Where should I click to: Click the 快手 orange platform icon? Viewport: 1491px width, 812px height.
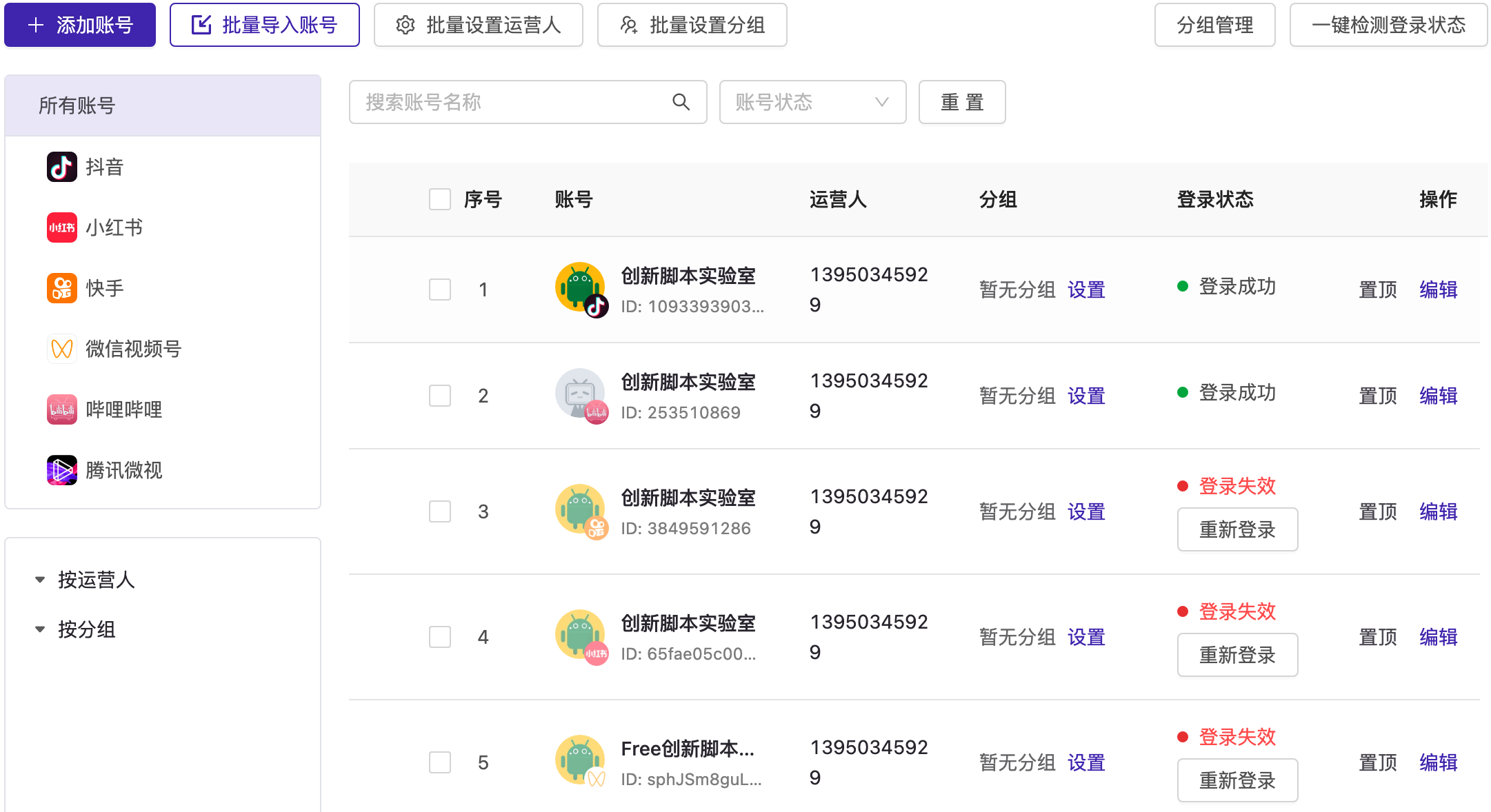point(62,288)
